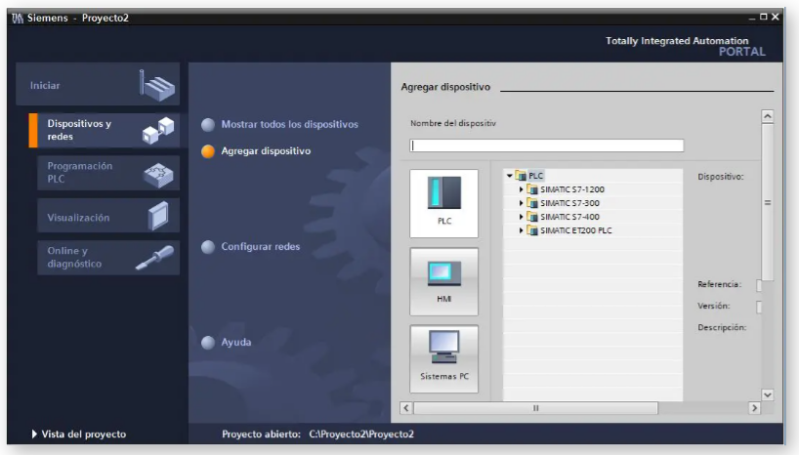
Task: Select the Sistemas PC device type
Action: [x=444, y=359]
